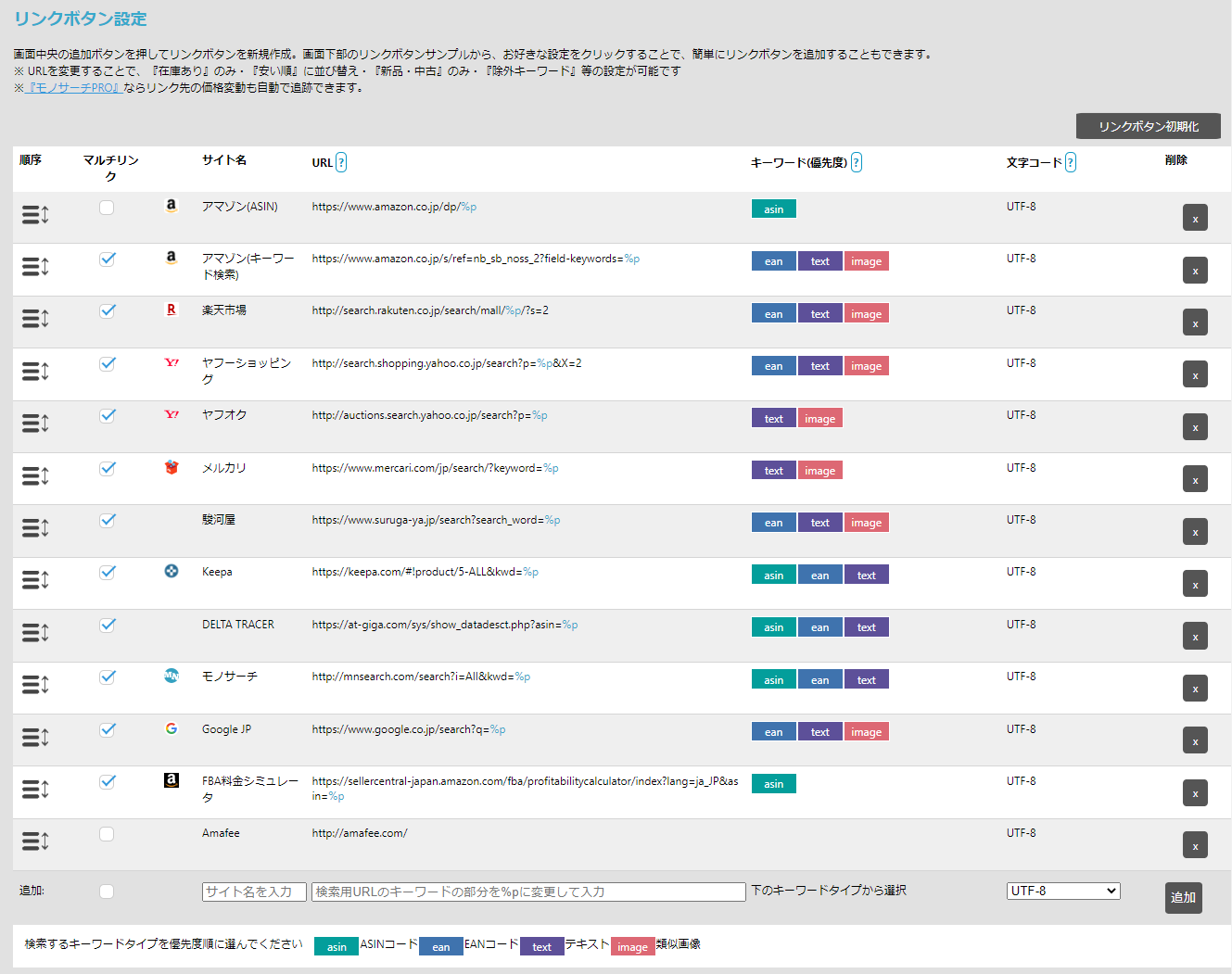
Task: Delete the メルカリ row with x
Action: click(1195, 479)
